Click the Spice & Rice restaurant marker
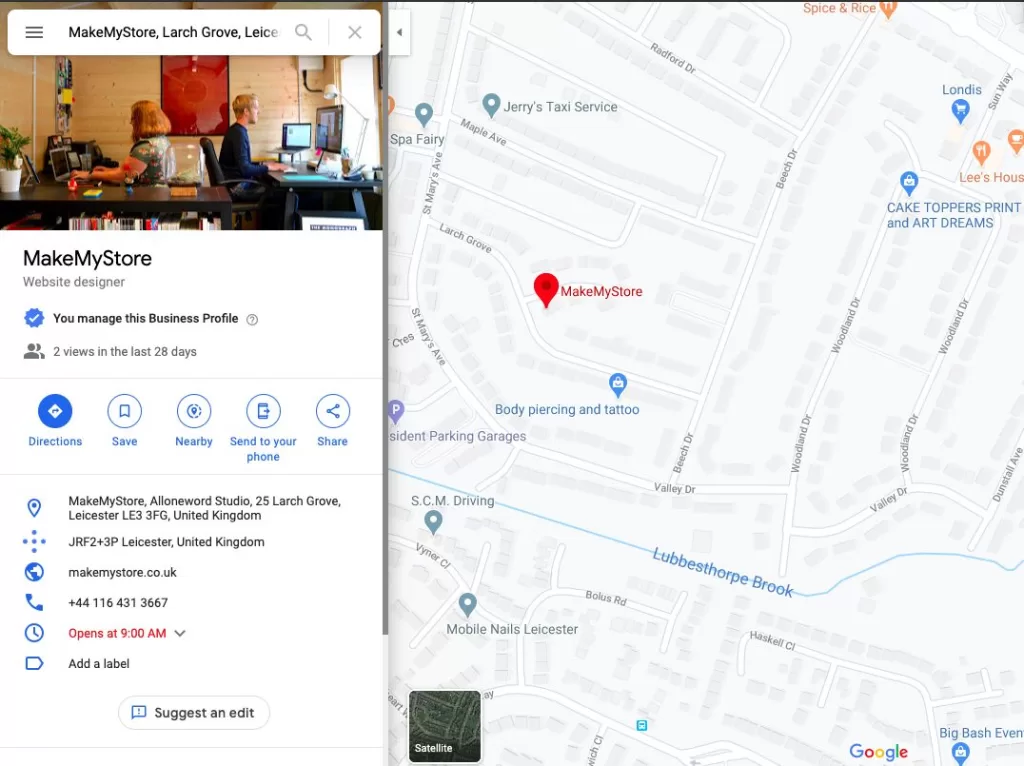This screenshot has width=1024, height=766. tap(888, 9)
